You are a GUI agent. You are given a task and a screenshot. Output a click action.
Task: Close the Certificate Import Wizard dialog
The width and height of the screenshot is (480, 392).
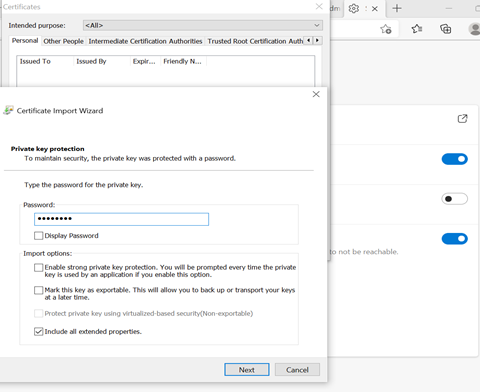click(316, 94)
